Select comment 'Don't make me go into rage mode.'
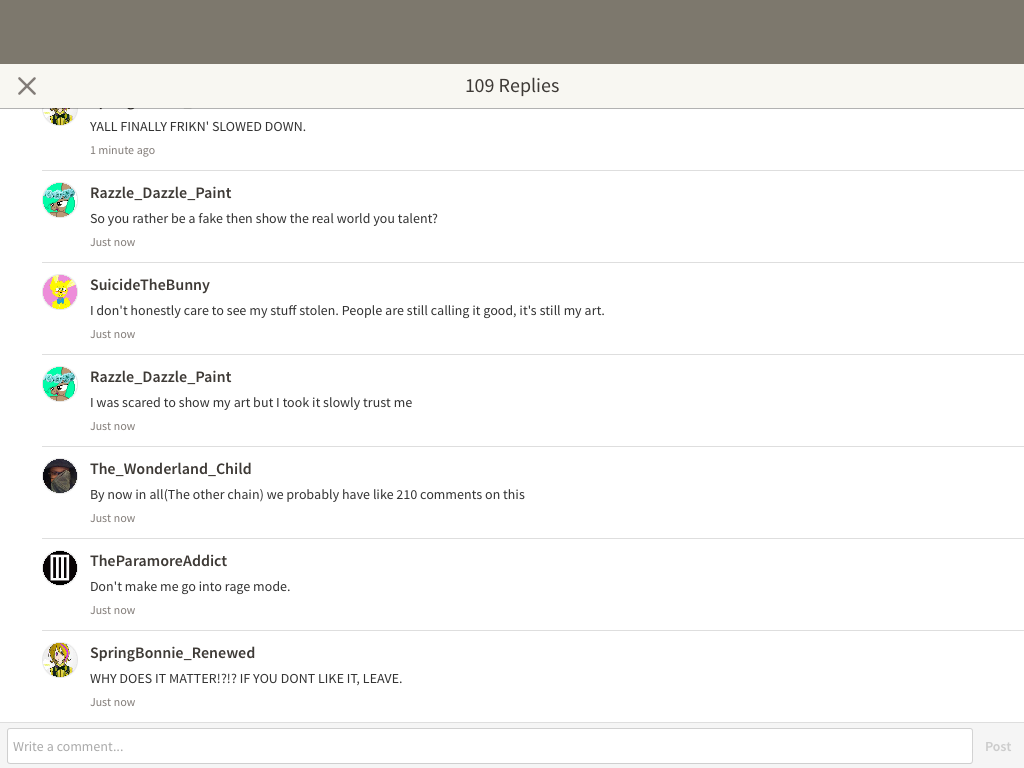1024x768 pixels. click(190, 587)
